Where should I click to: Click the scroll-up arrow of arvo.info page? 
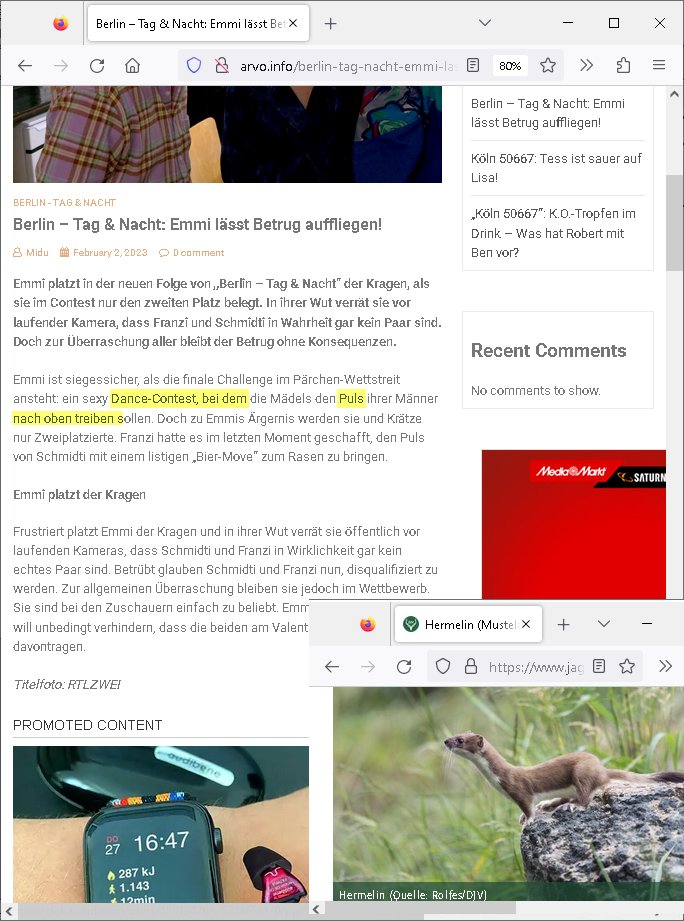(674, 94)
